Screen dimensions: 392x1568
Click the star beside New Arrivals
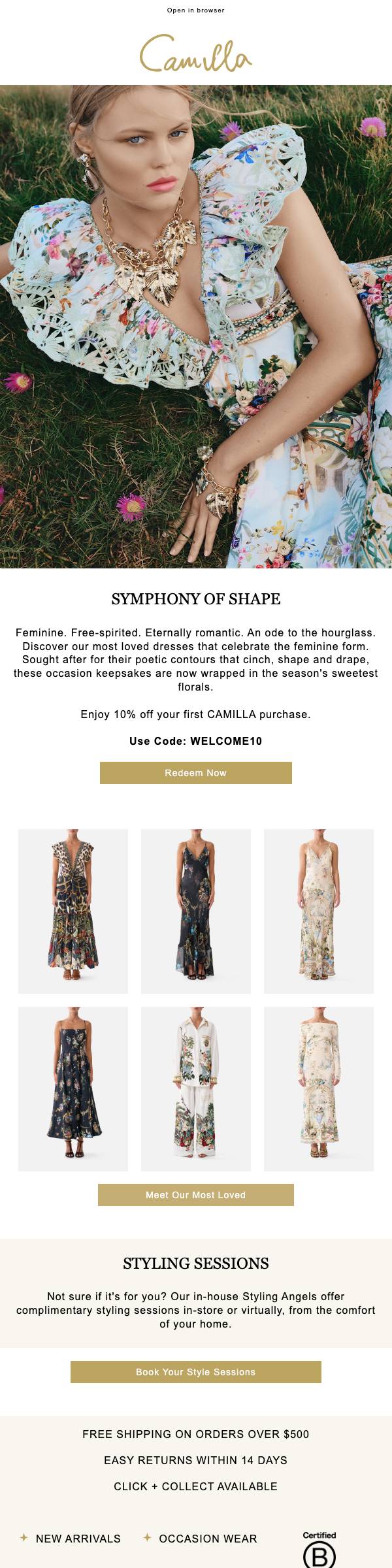point(24,1538)
